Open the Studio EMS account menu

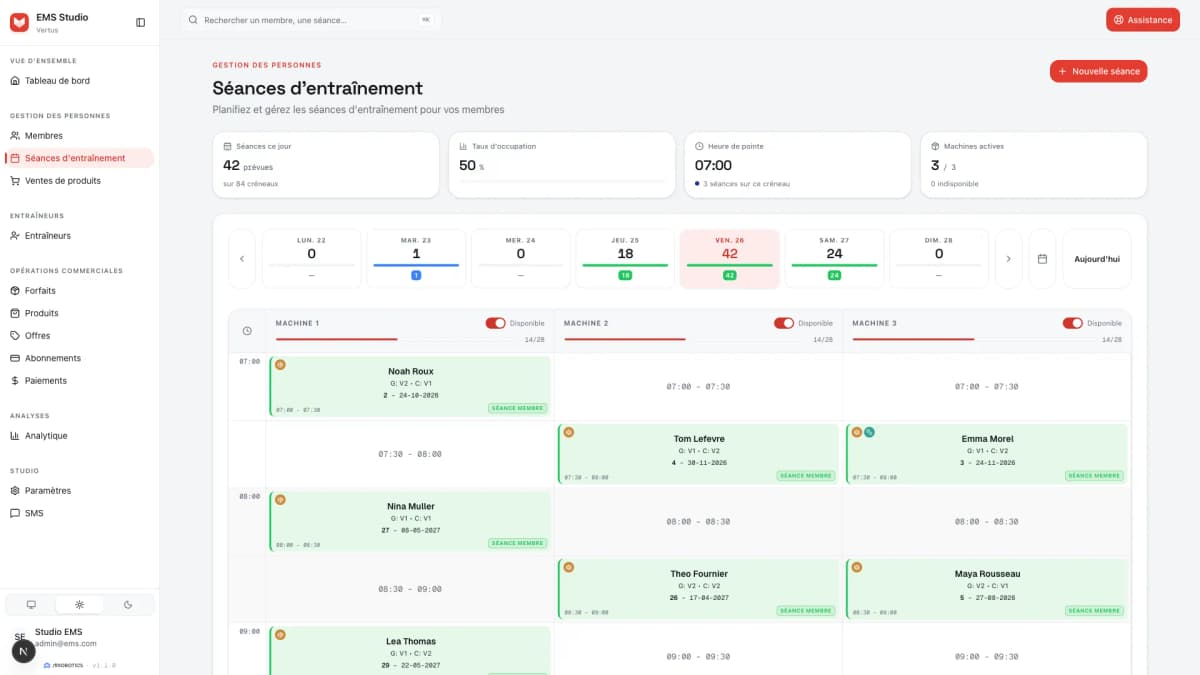click(x=80, y=637)
